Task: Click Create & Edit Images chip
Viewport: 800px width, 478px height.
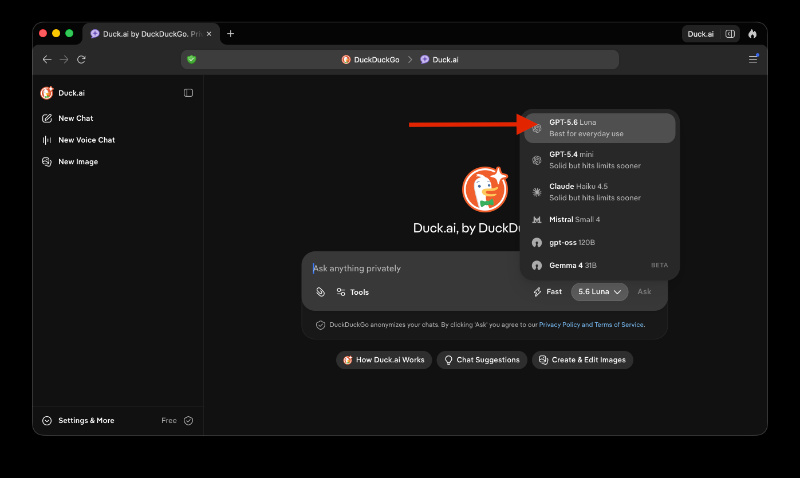Action: [582, 360]
